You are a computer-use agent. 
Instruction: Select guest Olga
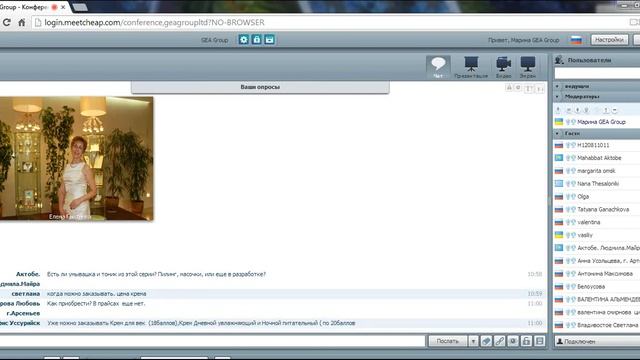[x=583, y=197]
